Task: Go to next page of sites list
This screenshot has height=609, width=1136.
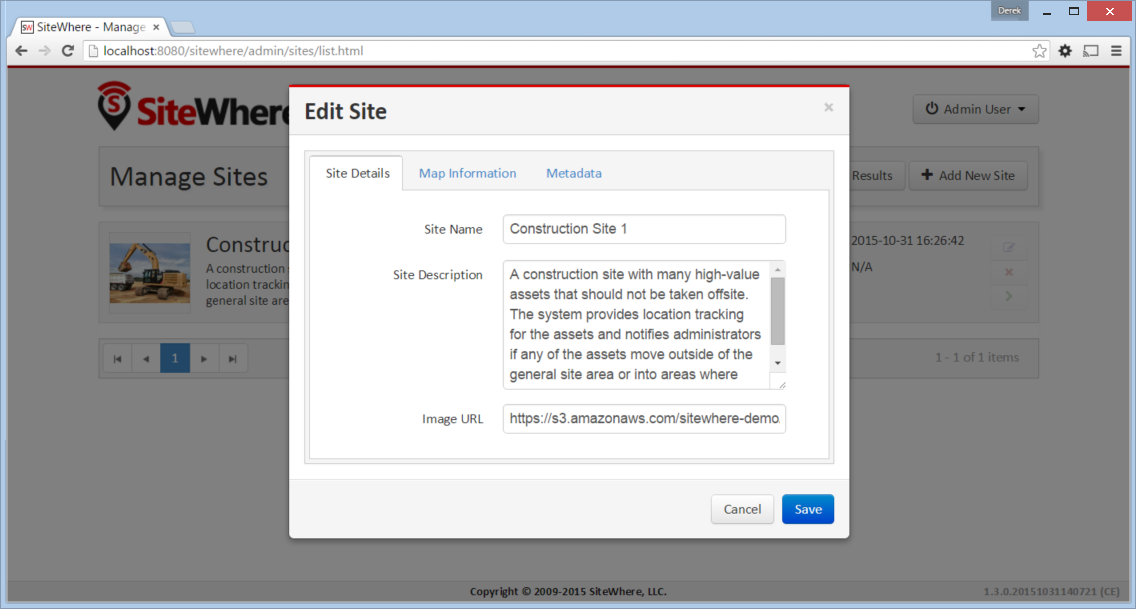Action: click(204, 358)
